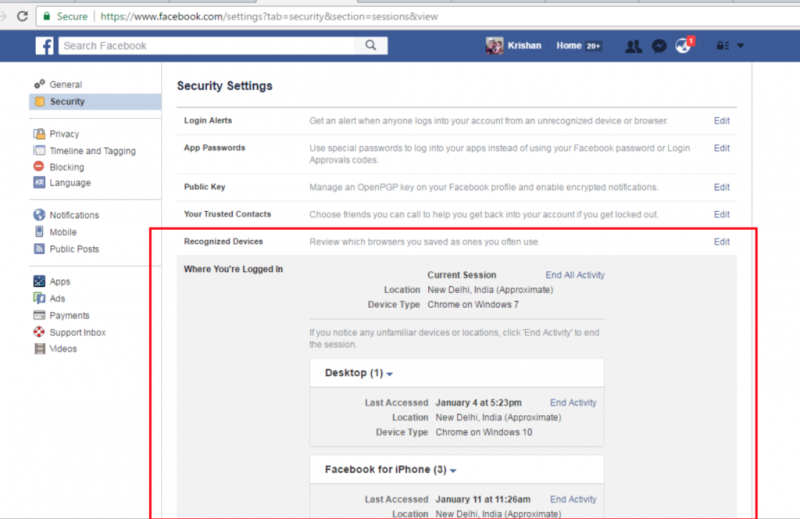Click Public Key row title
The image size is (800, 519).
click(x=204, y=187)
